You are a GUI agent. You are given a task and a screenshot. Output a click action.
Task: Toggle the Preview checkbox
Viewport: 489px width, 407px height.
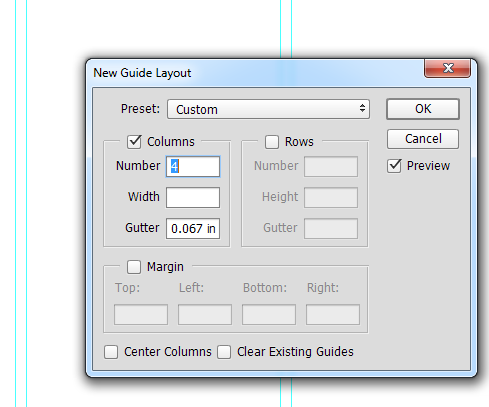[x=394, y=166]
